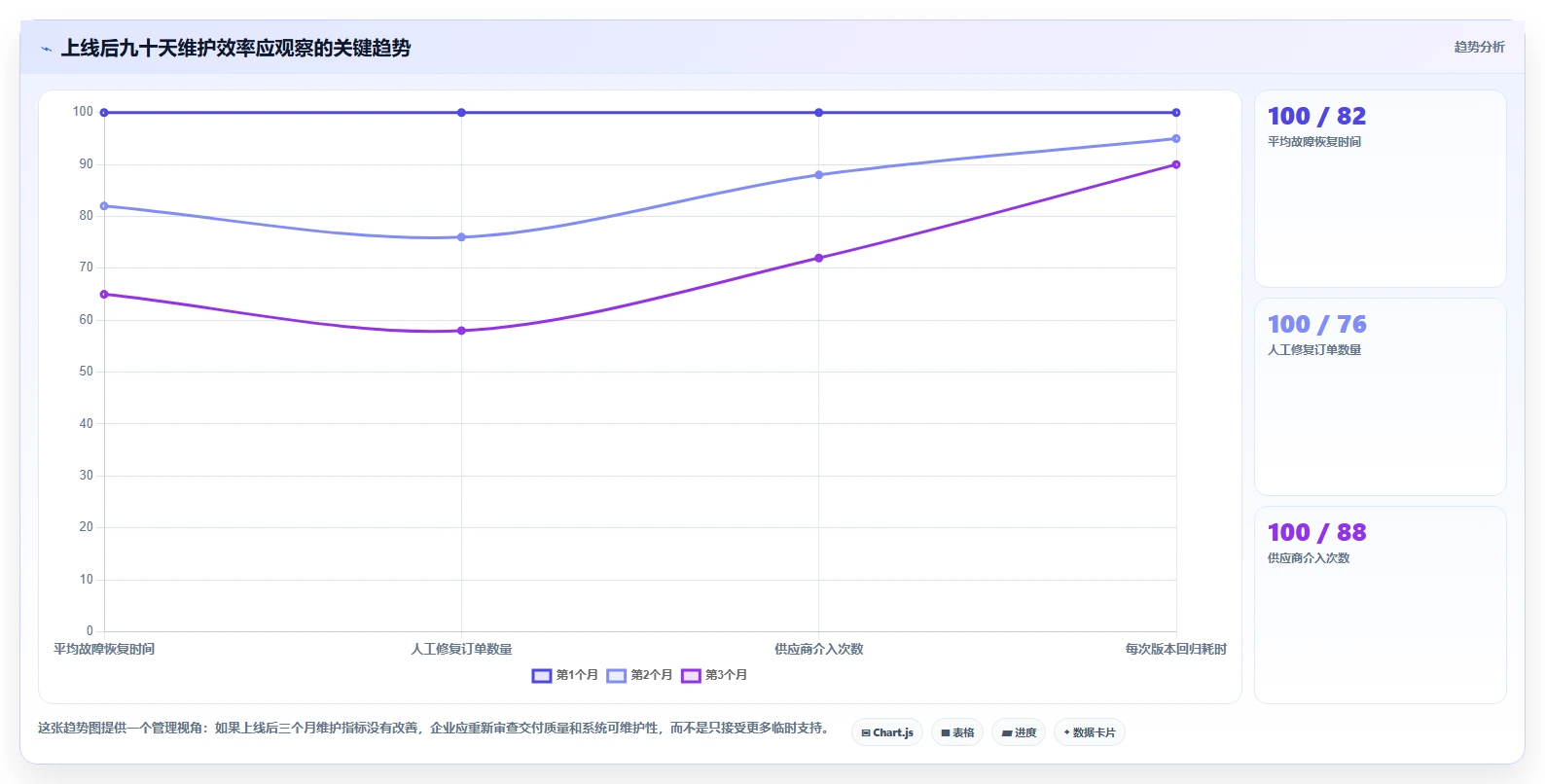This screenshot has width=1545, height=784.
Task: Click 第1个月 point at 每次版本回归耗时
Action: (1176, 113)
